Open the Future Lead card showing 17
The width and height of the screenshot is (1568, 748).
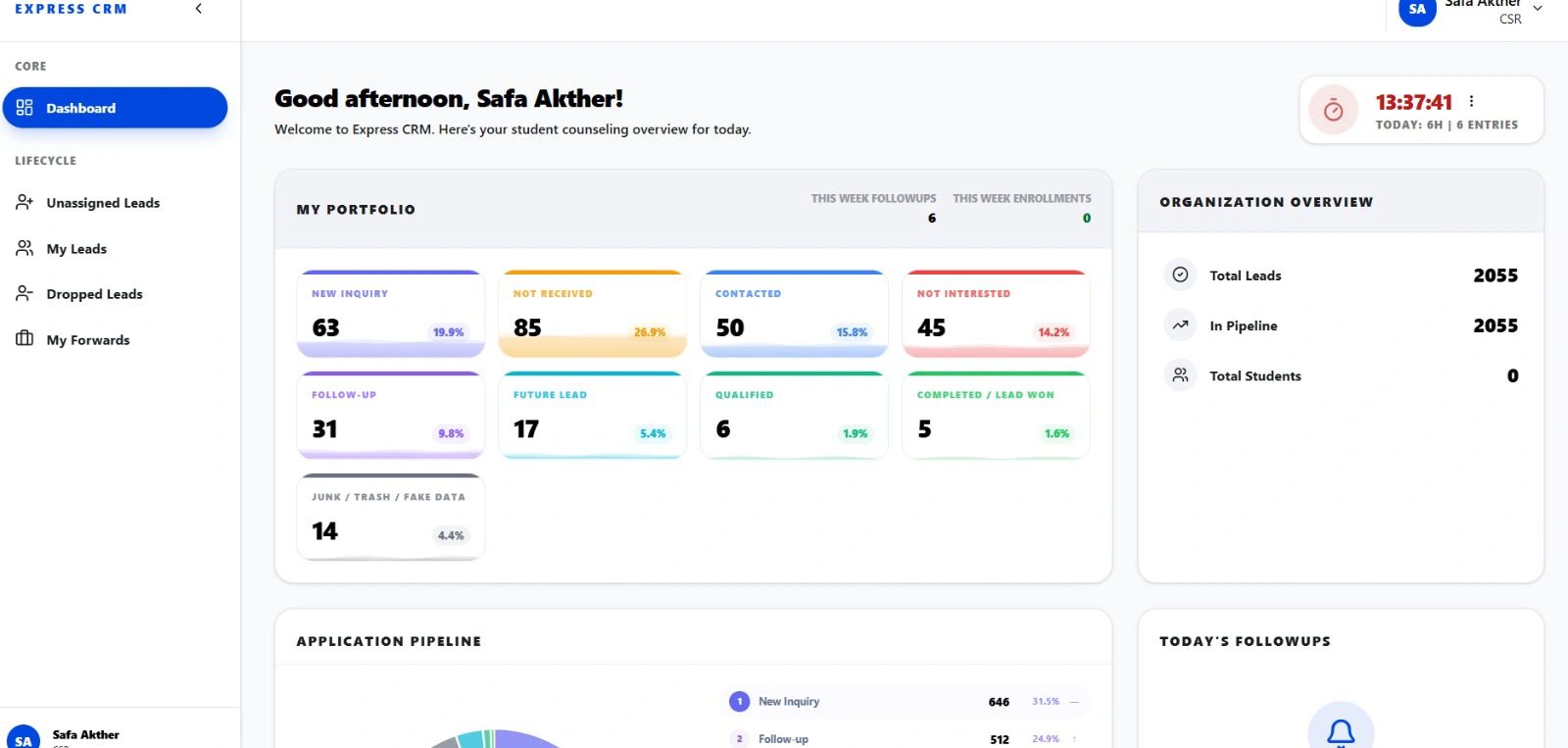(592, 415)
